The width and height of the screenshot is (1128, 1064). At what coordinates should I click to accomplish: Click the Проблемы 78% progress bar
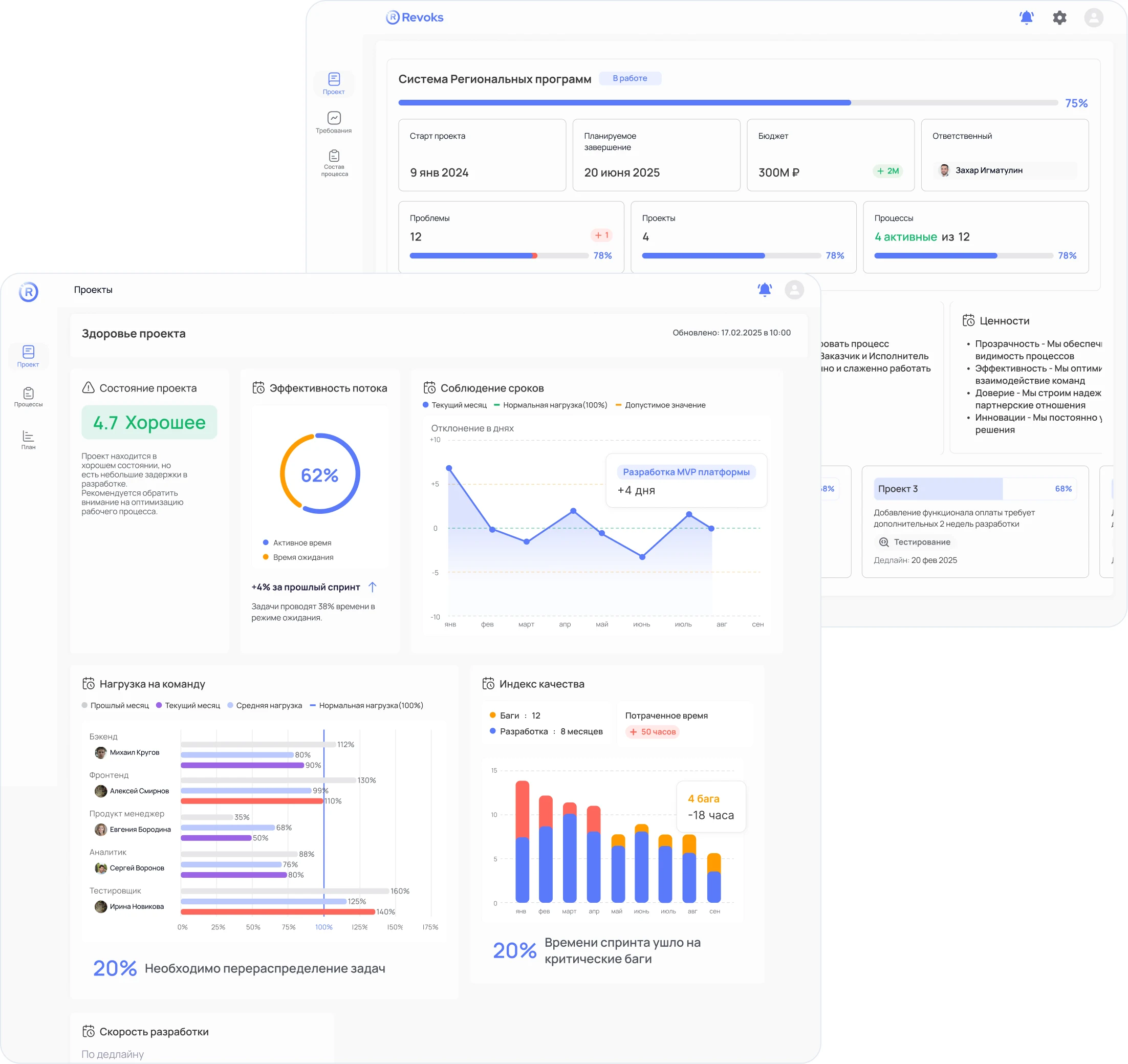tap(499, 256)
